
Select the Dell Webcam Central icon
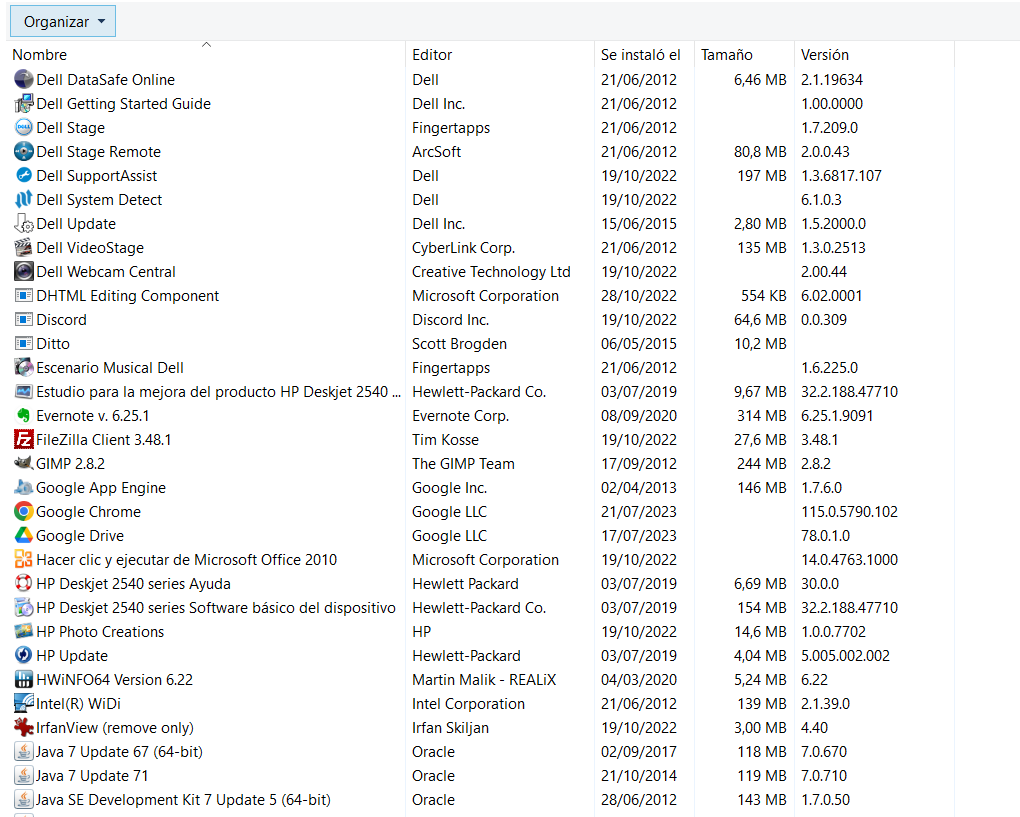23,272
